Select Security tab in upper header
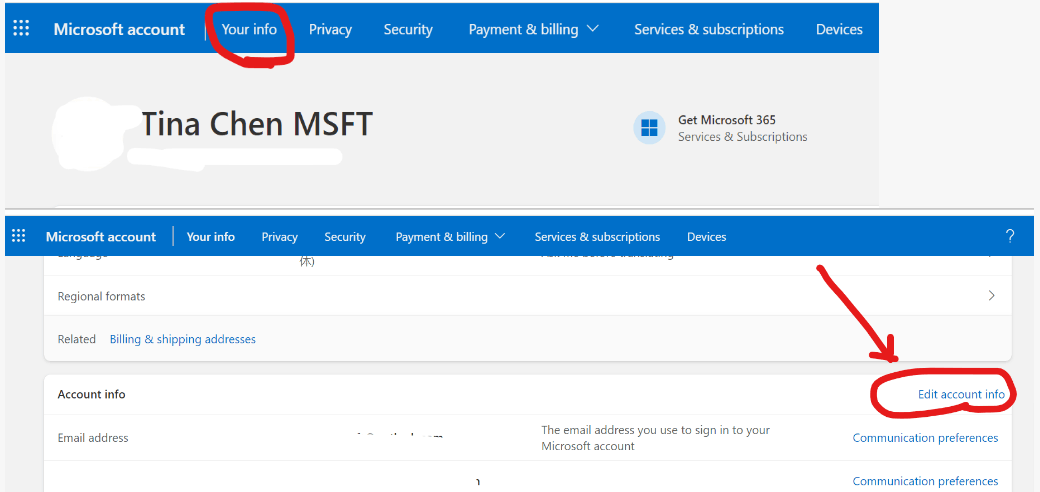The width and height of the screenshot is (1040, 492). pos(408,29)
